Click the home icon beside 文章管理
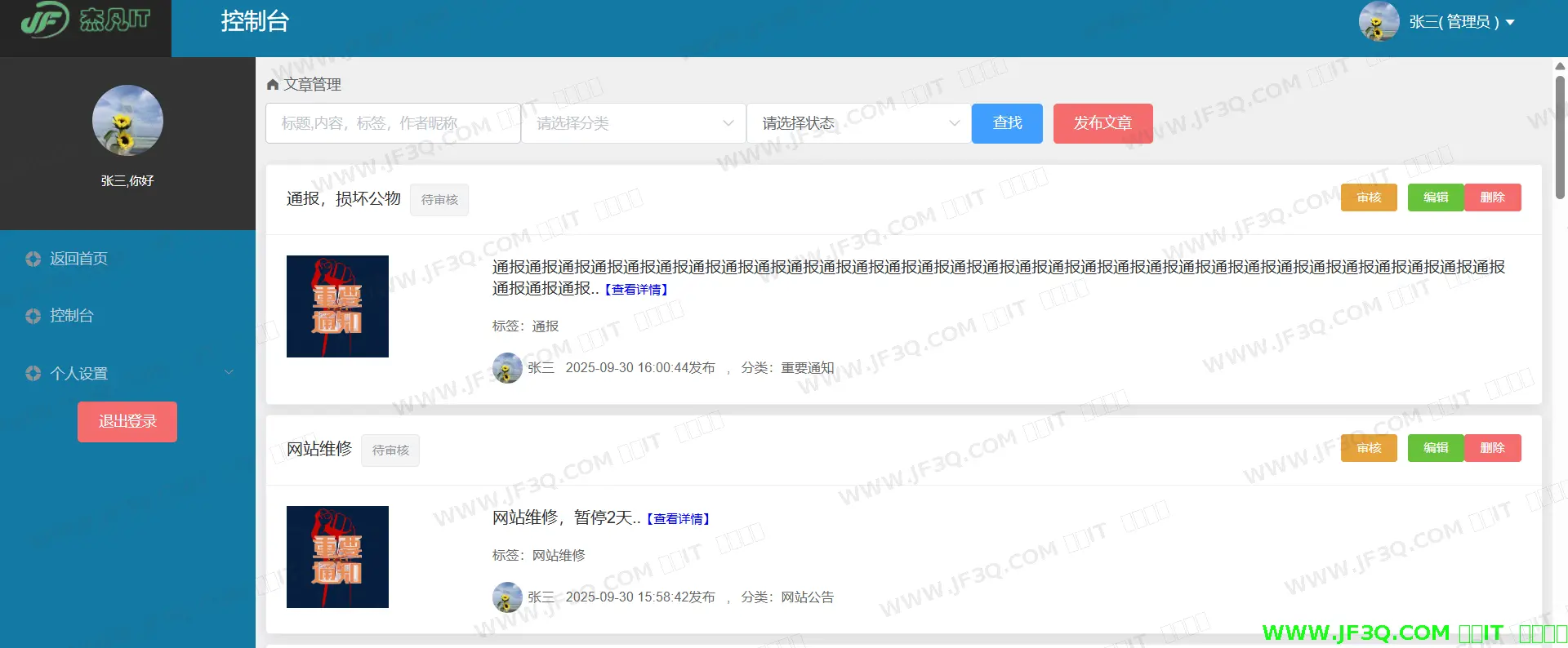1568x648 pixels. (x=273, y=85)
